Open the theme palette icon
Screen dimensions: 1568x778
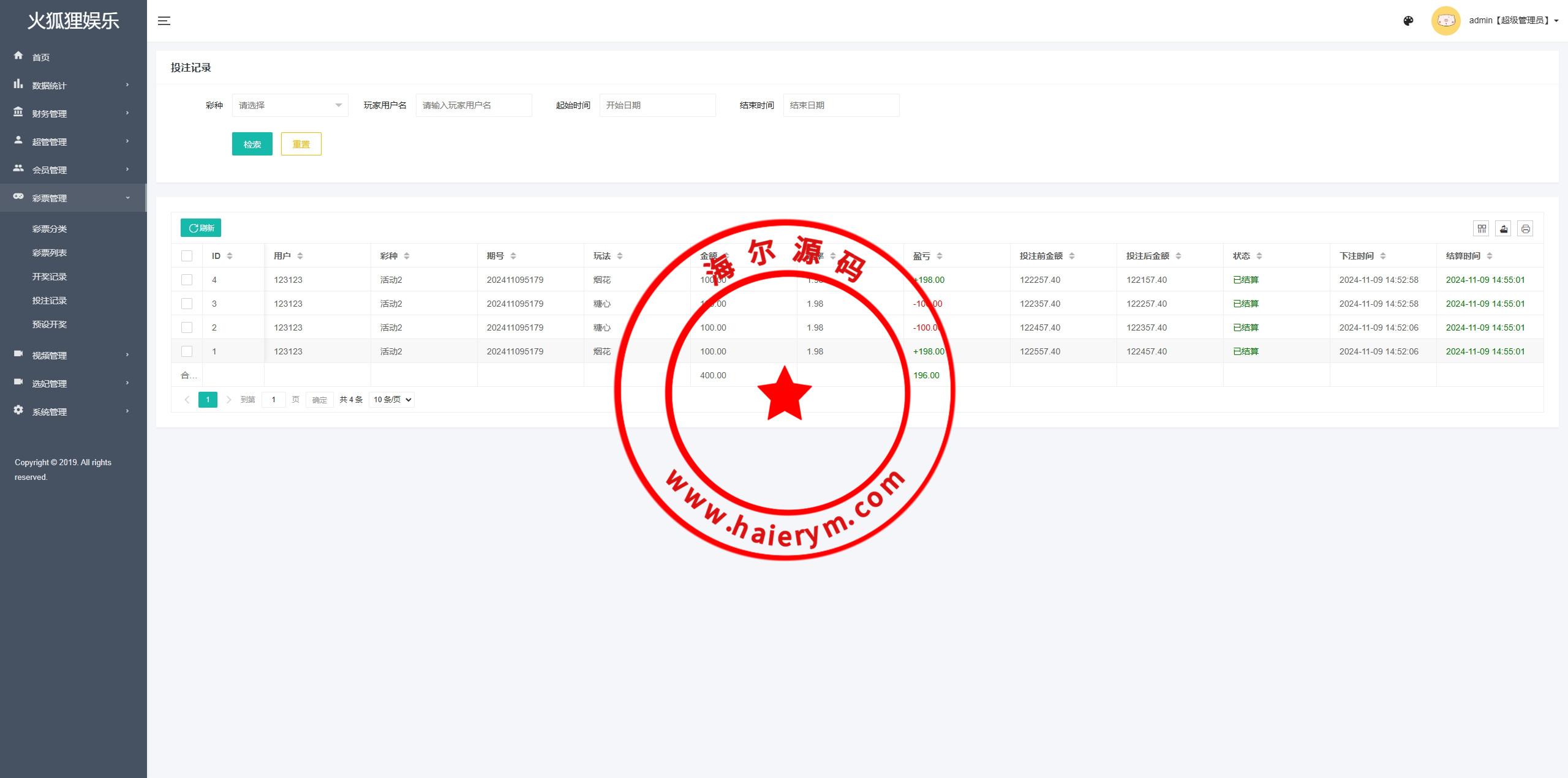click(x=1408, y=21)
